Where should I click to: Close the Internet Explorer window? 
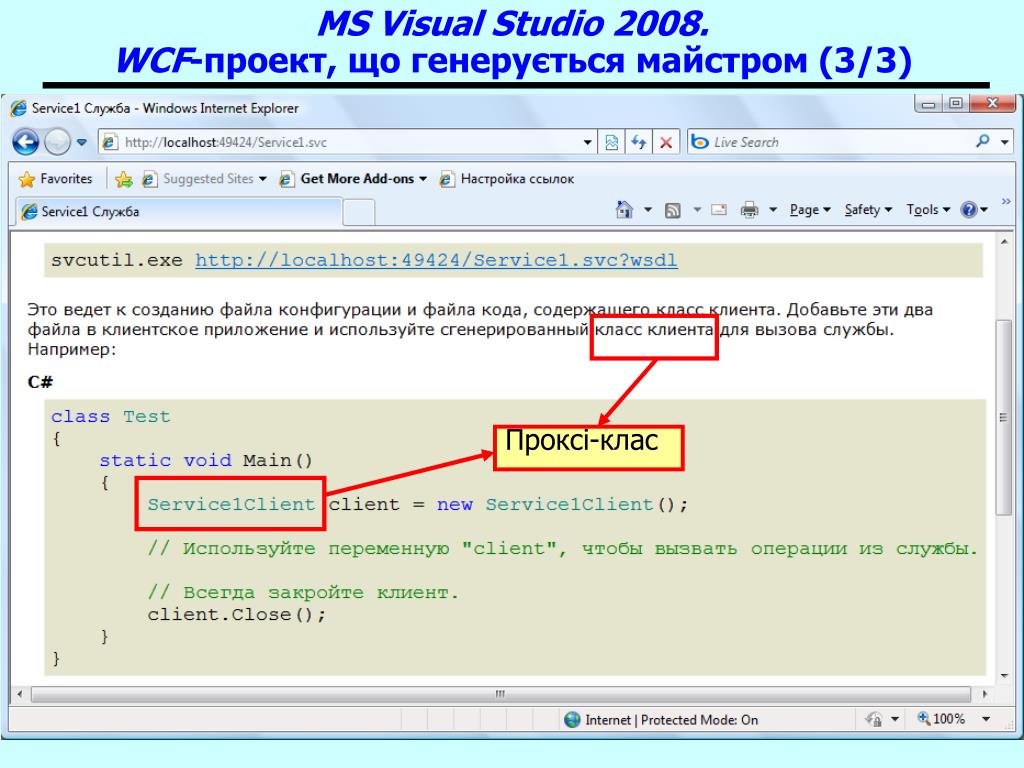[992, 103]
